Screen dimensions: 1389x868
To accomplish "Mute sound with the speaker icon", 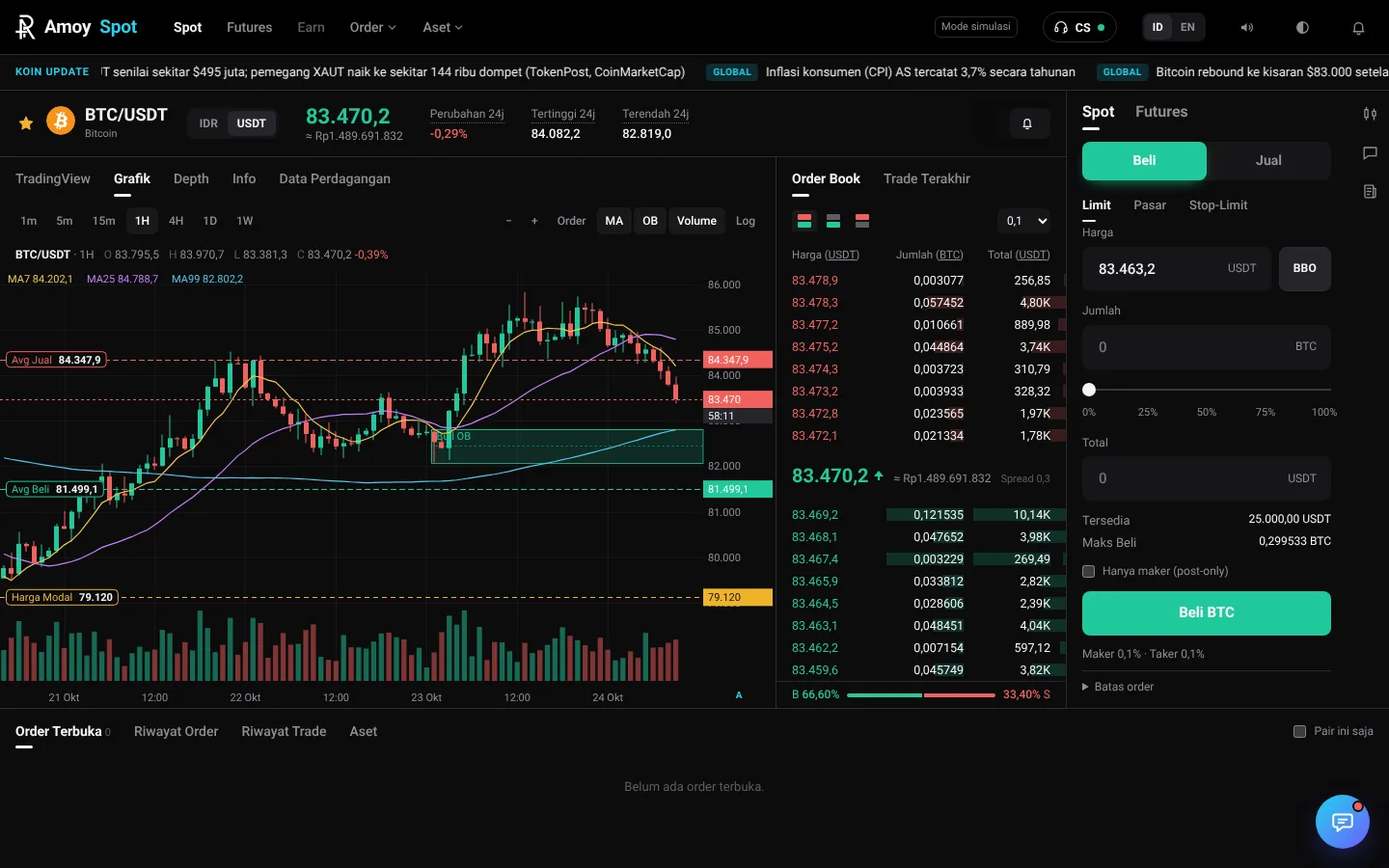I will [x=1246, y=28].
